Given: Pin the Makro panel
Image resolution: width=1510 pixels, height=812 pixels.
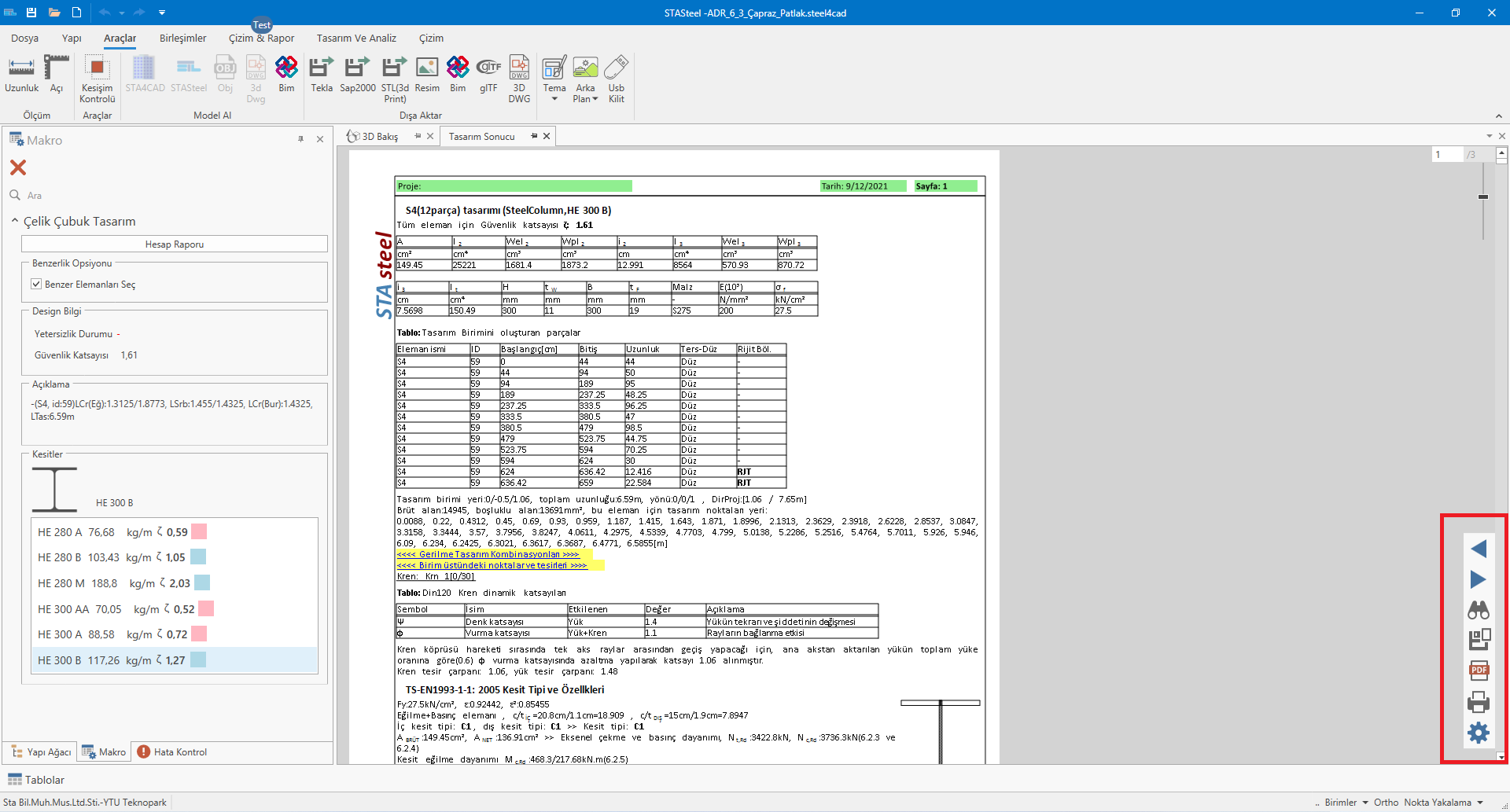Looking at the screenshot, I should tap(300, 139).
